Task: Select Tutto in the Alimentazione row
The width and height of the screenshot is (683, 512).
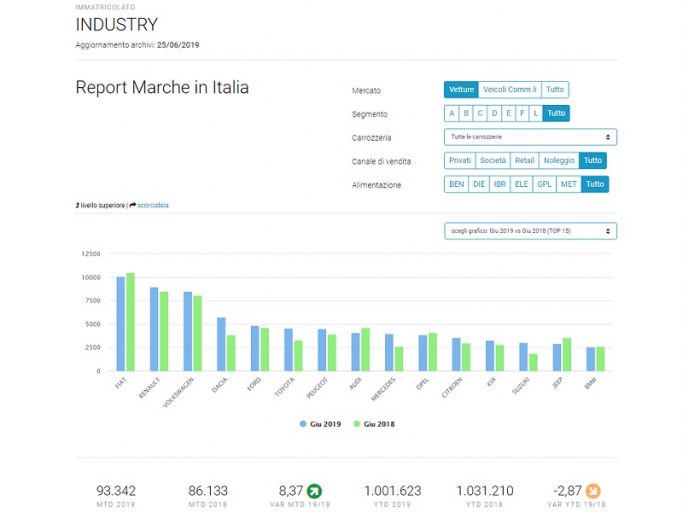Action: (595, 184)
